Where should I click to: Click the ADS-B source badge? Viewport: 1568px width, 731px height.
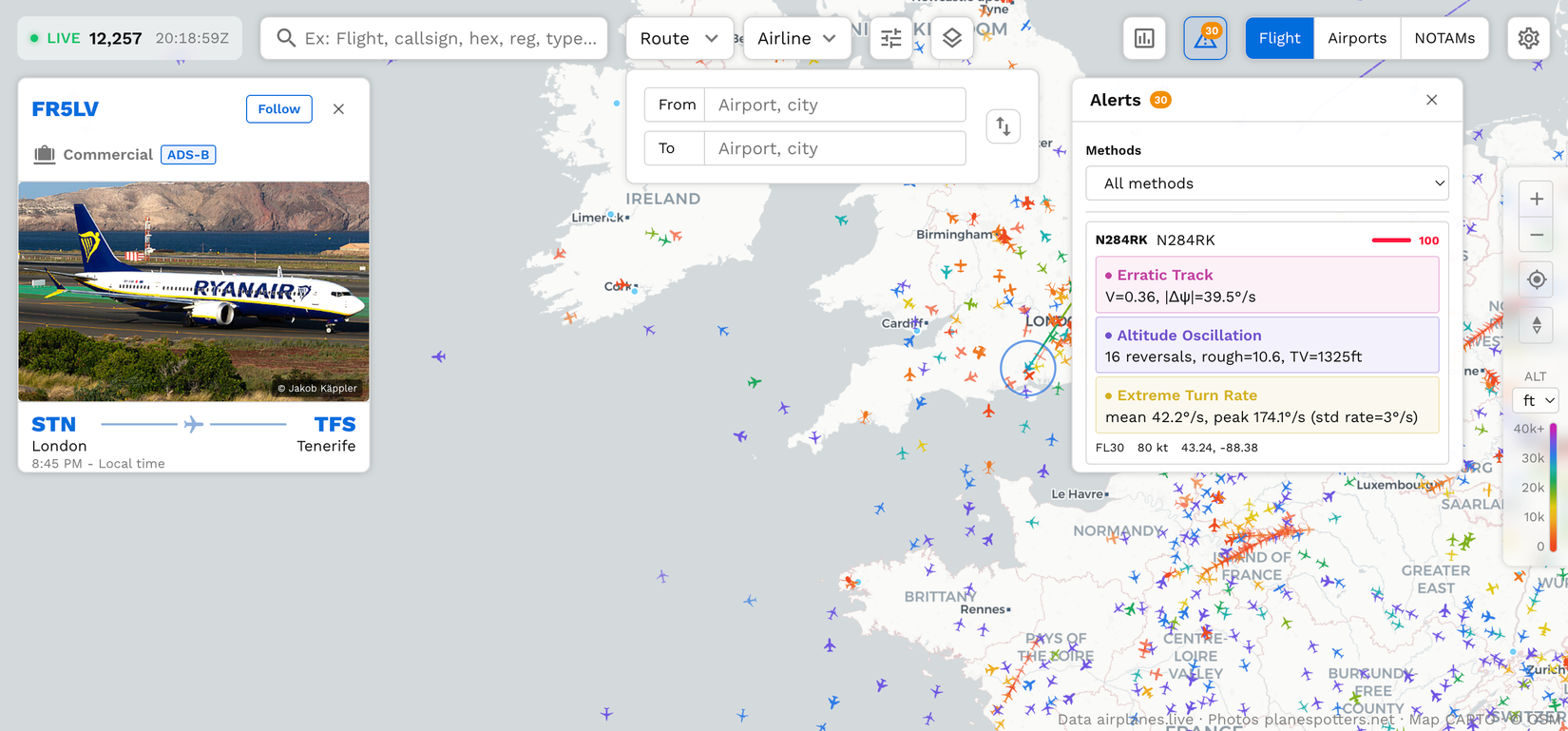pyautogui.click(x=188, y=154)
